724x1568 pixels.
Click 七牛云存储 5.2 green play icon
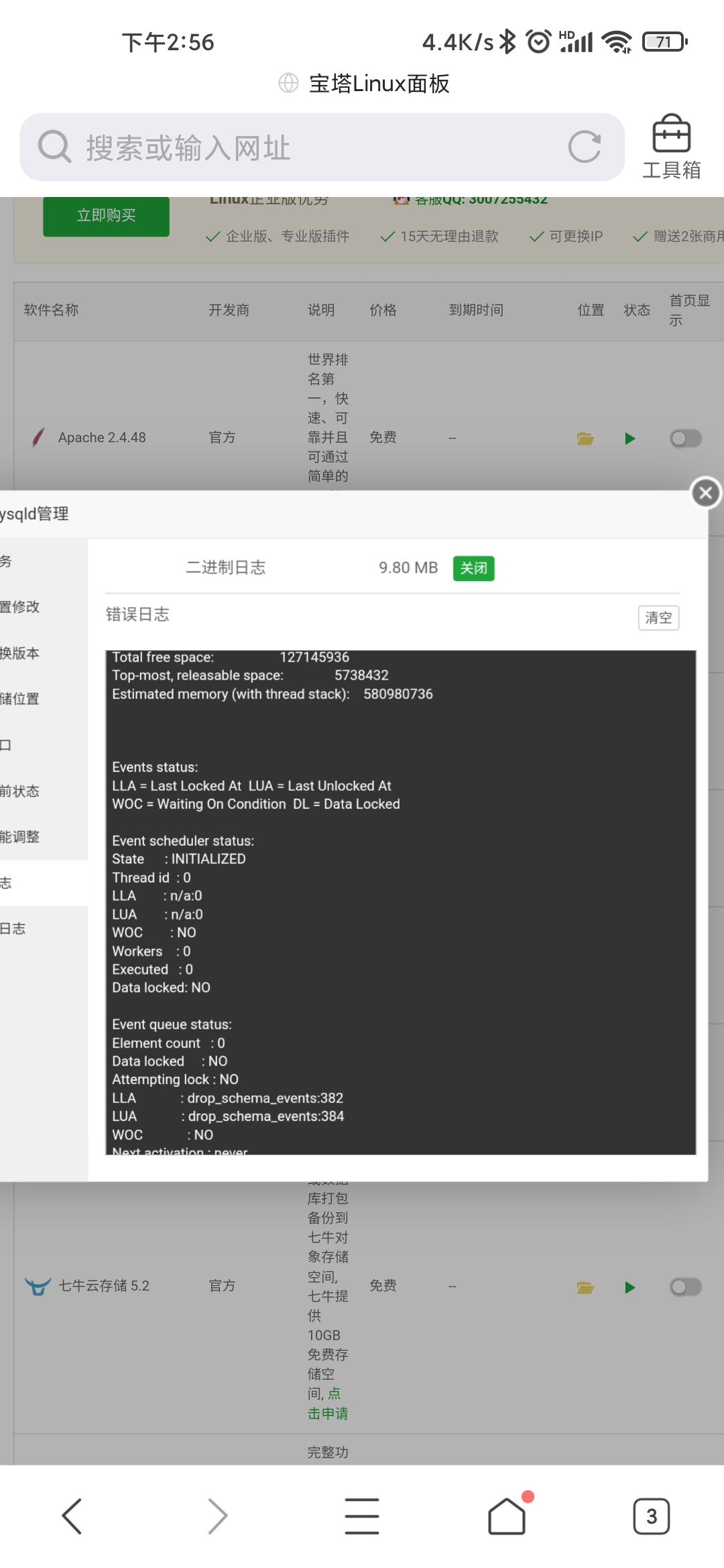point(629,1287)
